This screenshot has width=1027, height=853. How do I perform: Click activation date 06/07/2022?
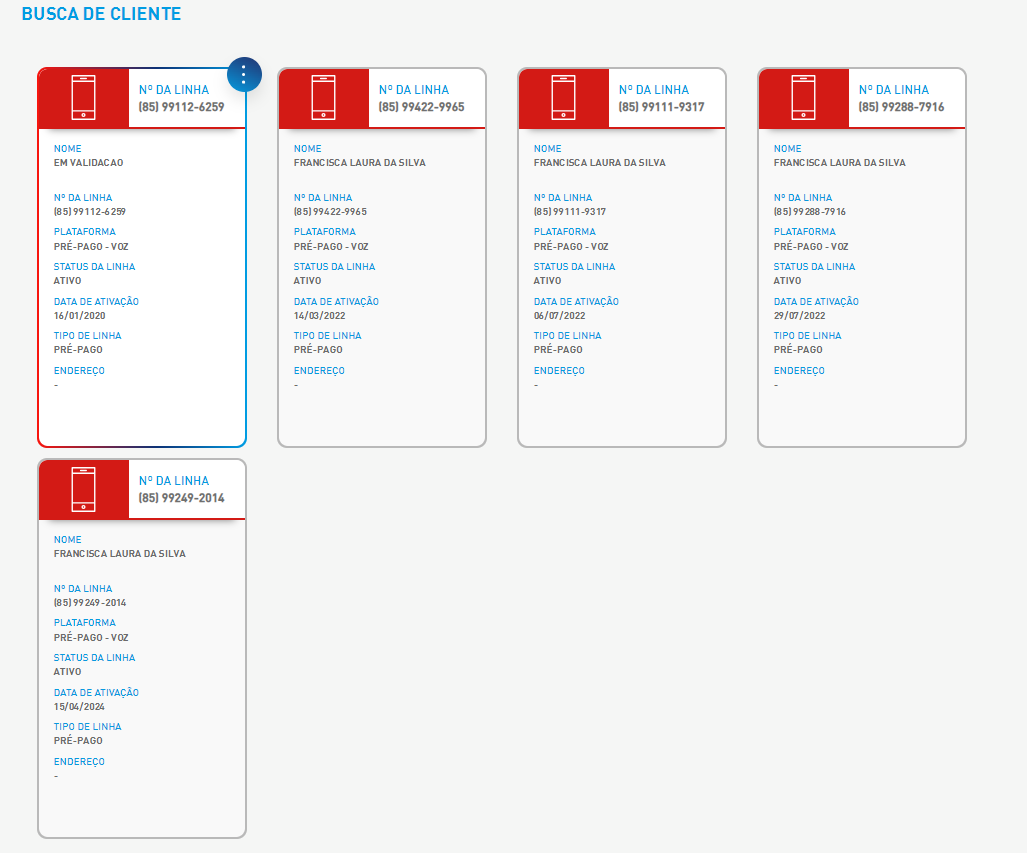coord(559,316)
